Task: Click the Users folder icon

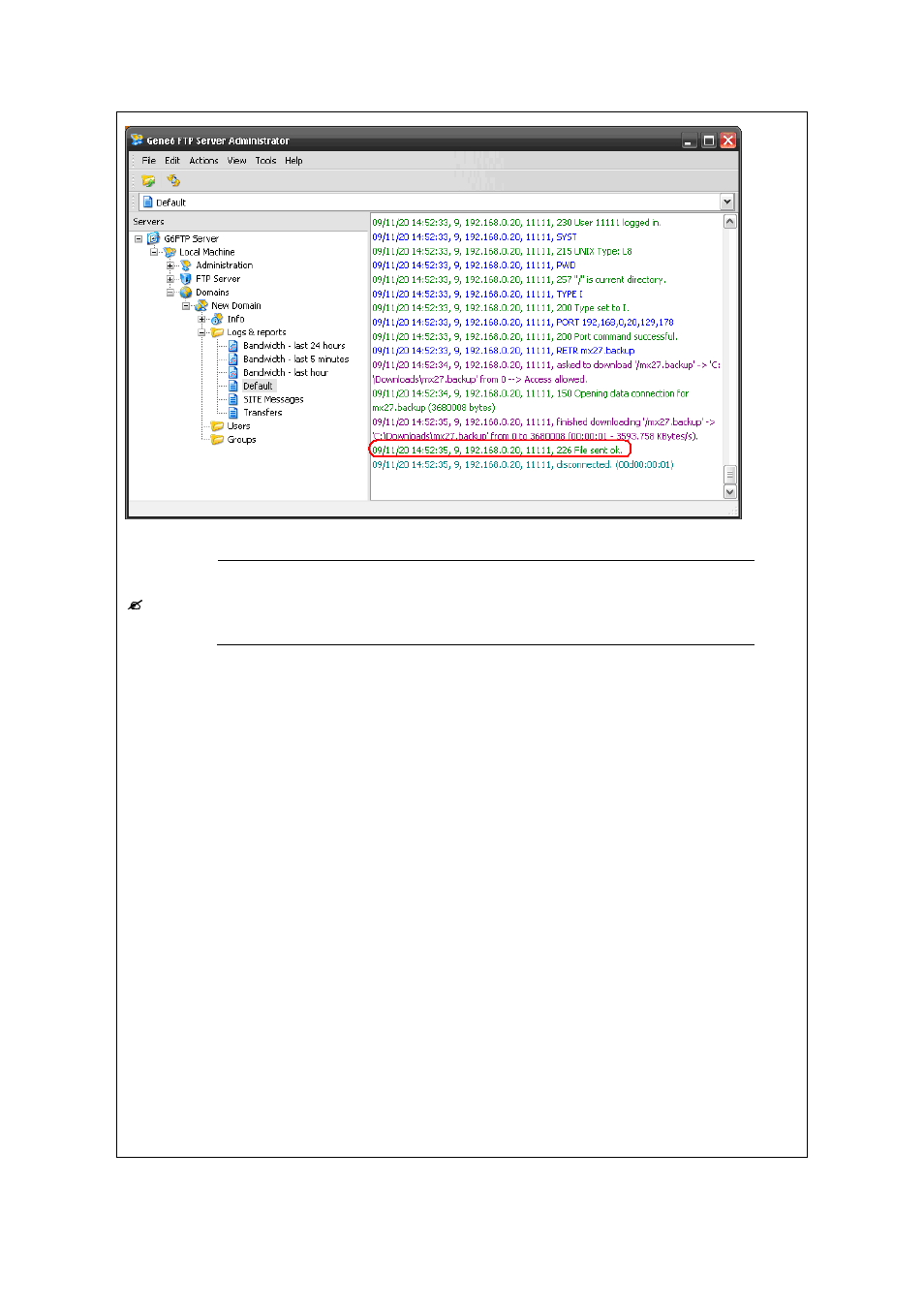Action: (x=217, y=426)
